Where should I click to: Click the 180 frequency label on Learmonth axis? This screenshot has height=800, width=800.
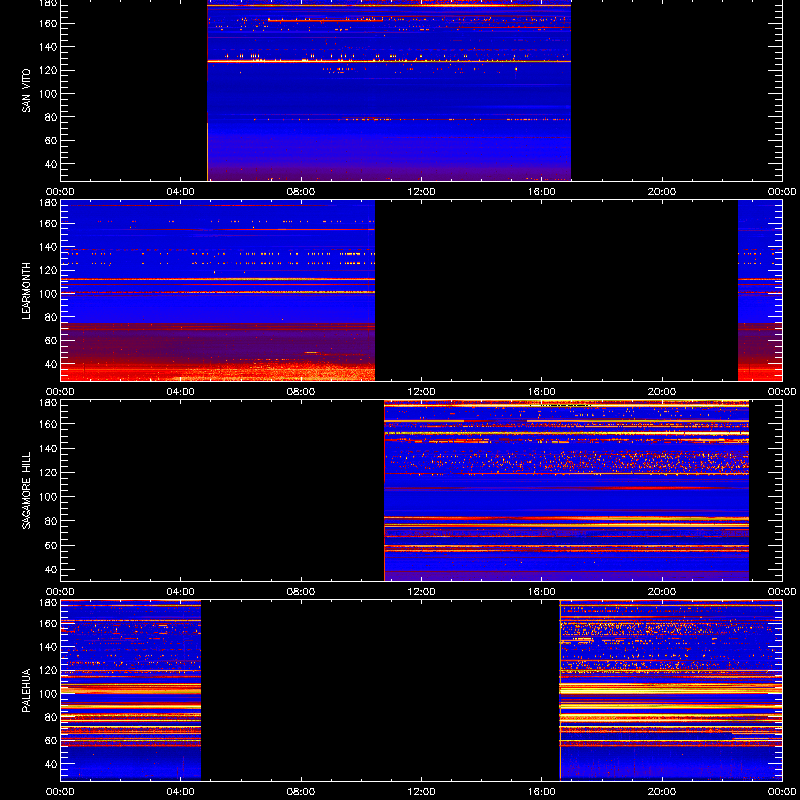point(49,203)
